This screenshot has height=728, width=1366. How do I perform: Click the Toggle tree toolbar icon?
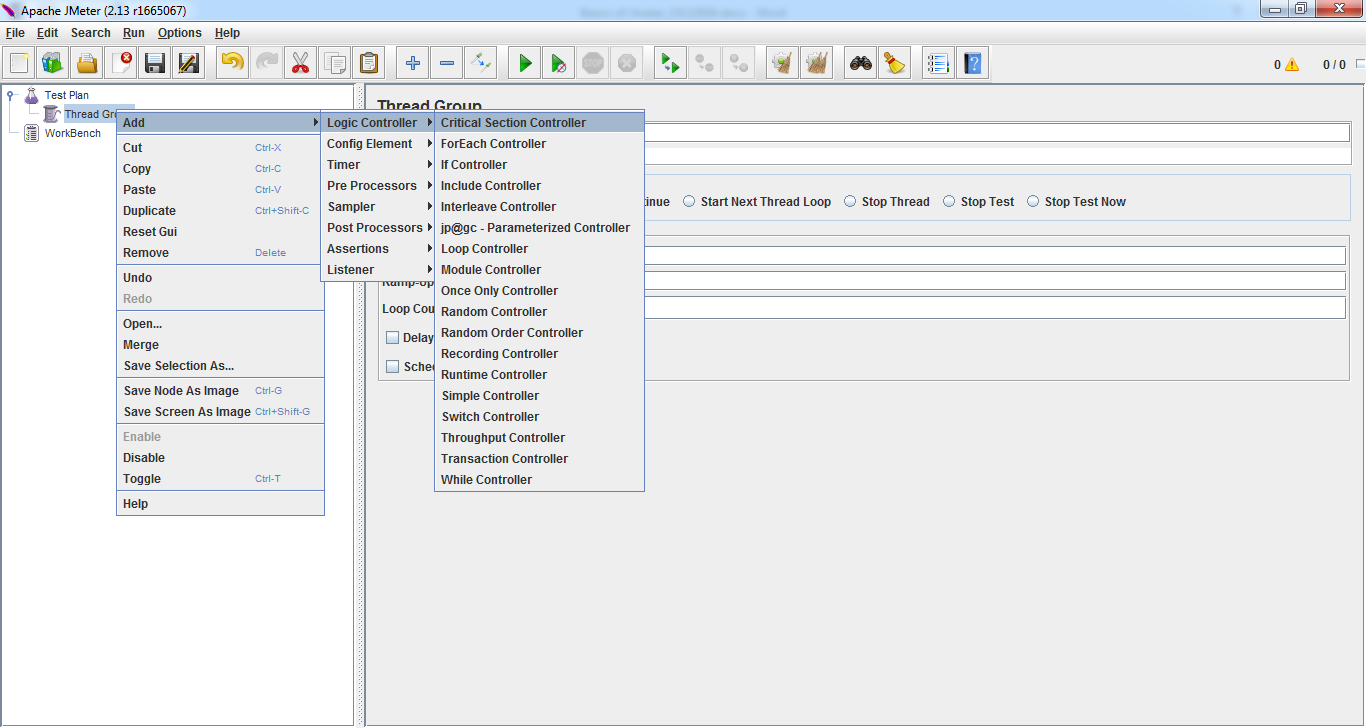coord(480,63)
